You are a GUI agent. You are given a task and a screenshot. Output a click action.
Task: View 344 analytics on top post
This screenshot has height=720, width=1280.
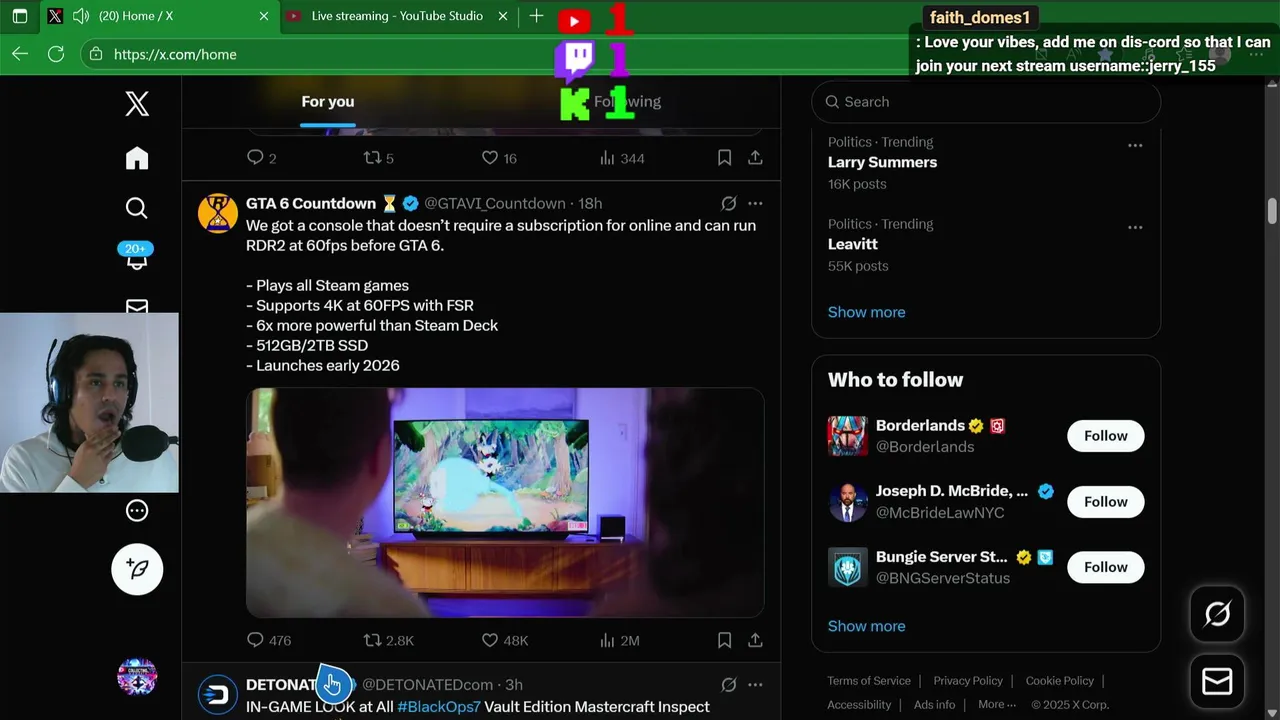click(621, 158)
